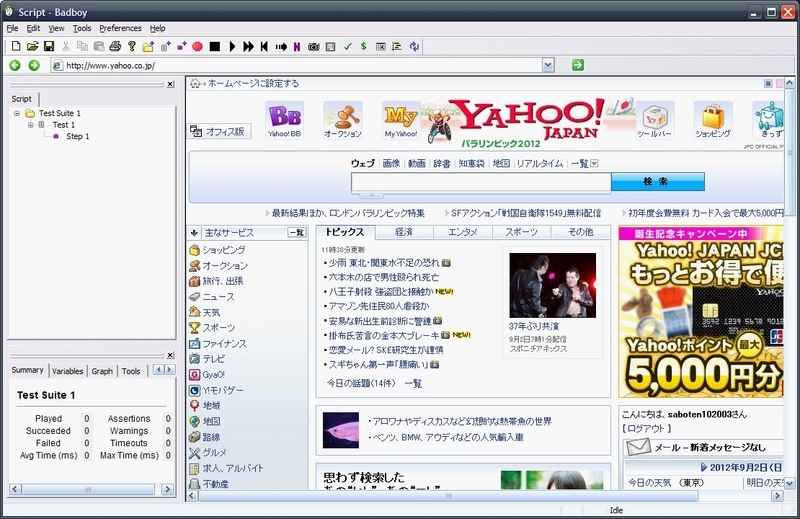Image resolution: width=800 pixels, height=519 pixels.
Task: Create a new script with the blank page icon
Action: click(16, 46)
